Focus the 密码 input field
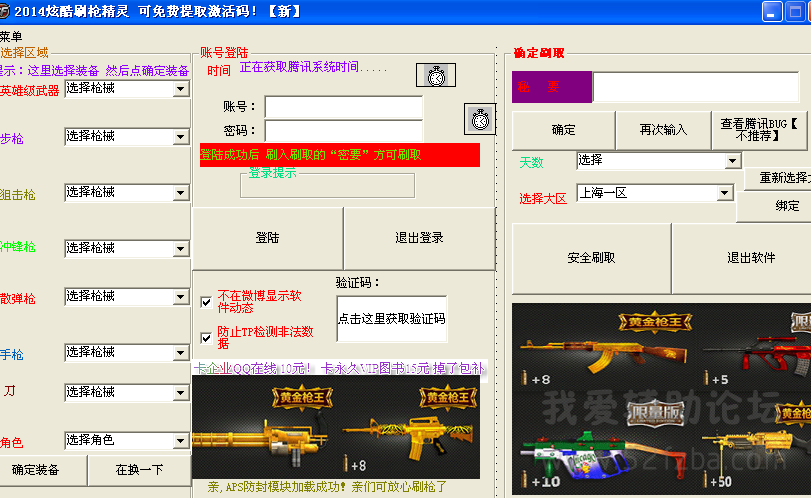 (344, 131)
